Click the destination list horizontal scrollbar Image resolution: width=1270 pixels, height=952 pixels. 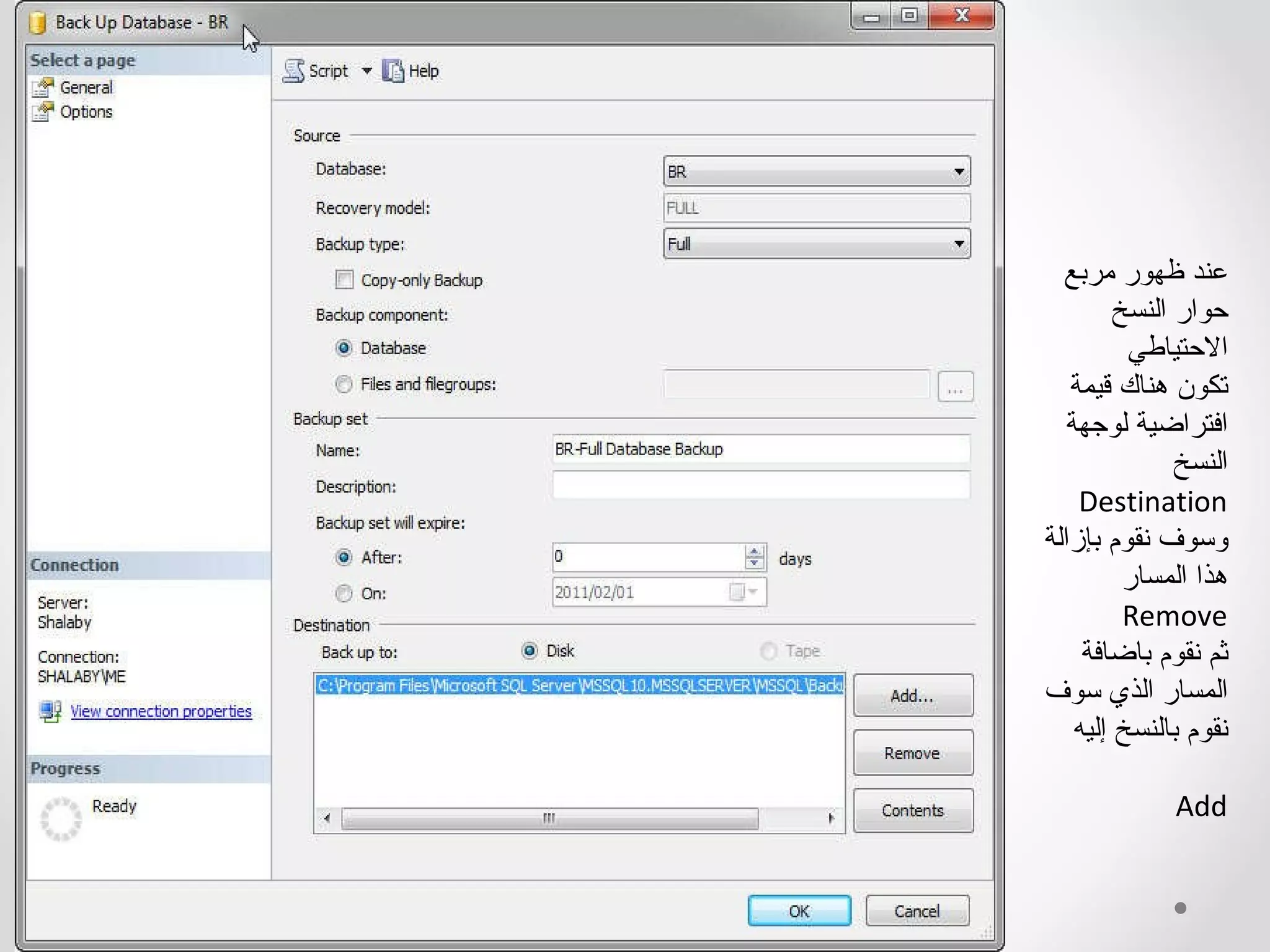tap(549, 818)
